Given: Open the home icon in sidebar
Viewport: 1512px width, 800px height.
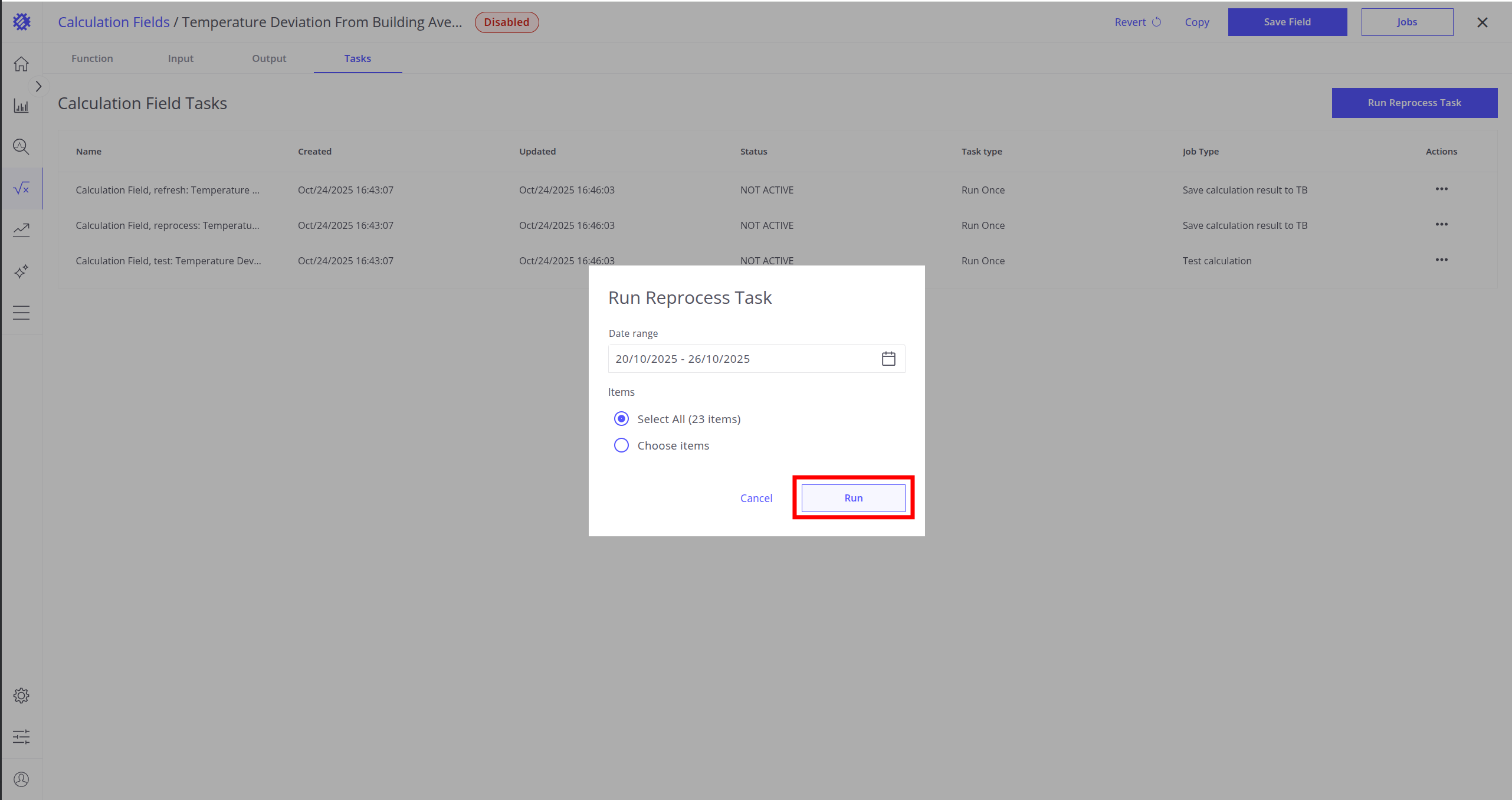Looking at the screenshot, I should (x=21, y=64).
